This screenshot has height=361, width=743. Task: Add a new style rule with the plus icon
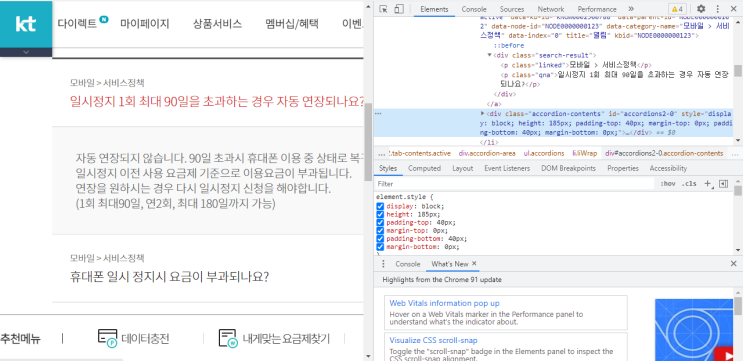[708, 184]
